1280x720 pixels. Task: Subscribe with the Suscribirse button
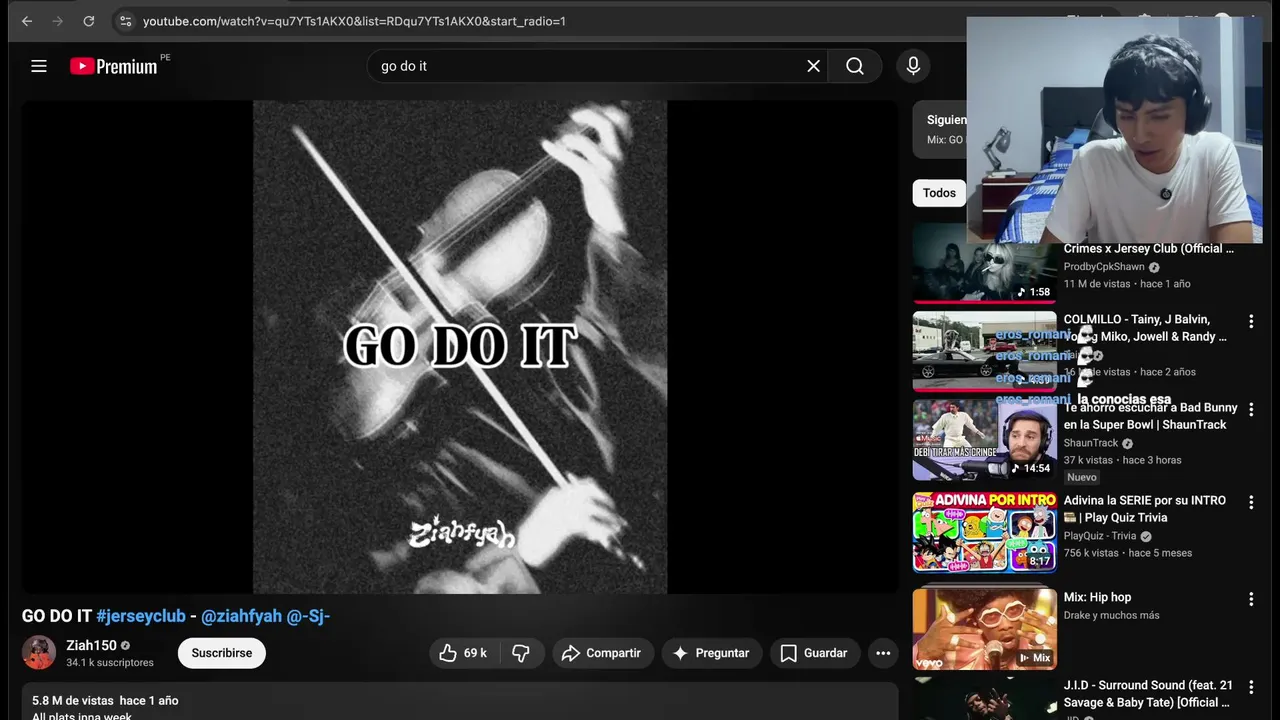coord(222,653)
